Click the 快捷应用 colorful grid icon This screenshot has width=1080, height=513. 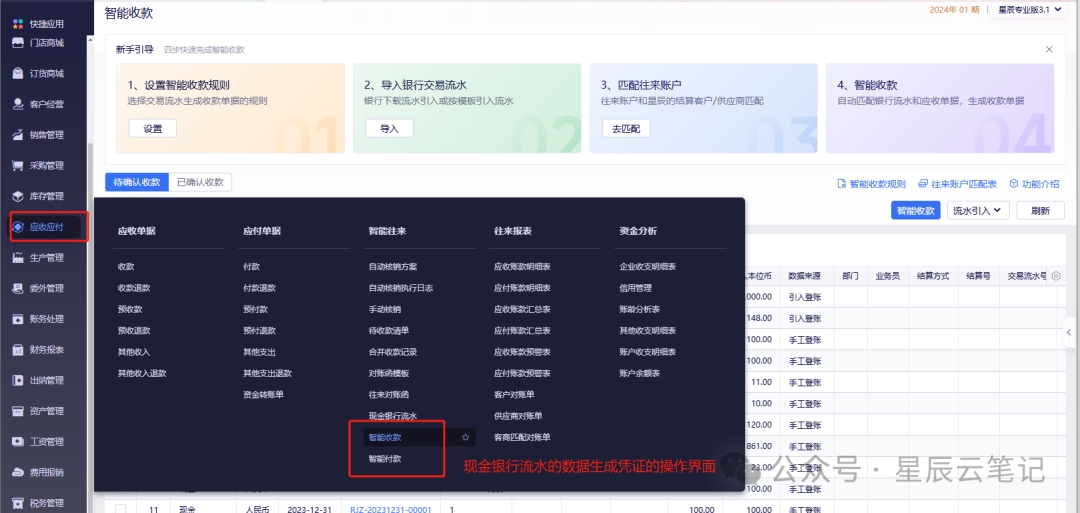click(x=17, y=22)
